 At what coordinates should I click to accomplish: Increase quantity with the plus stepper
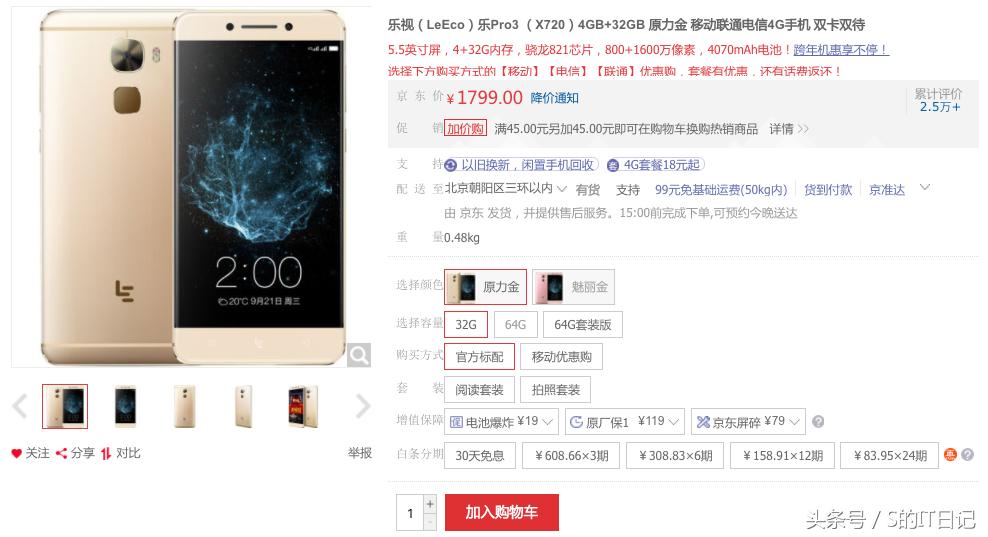coord(430,504)
